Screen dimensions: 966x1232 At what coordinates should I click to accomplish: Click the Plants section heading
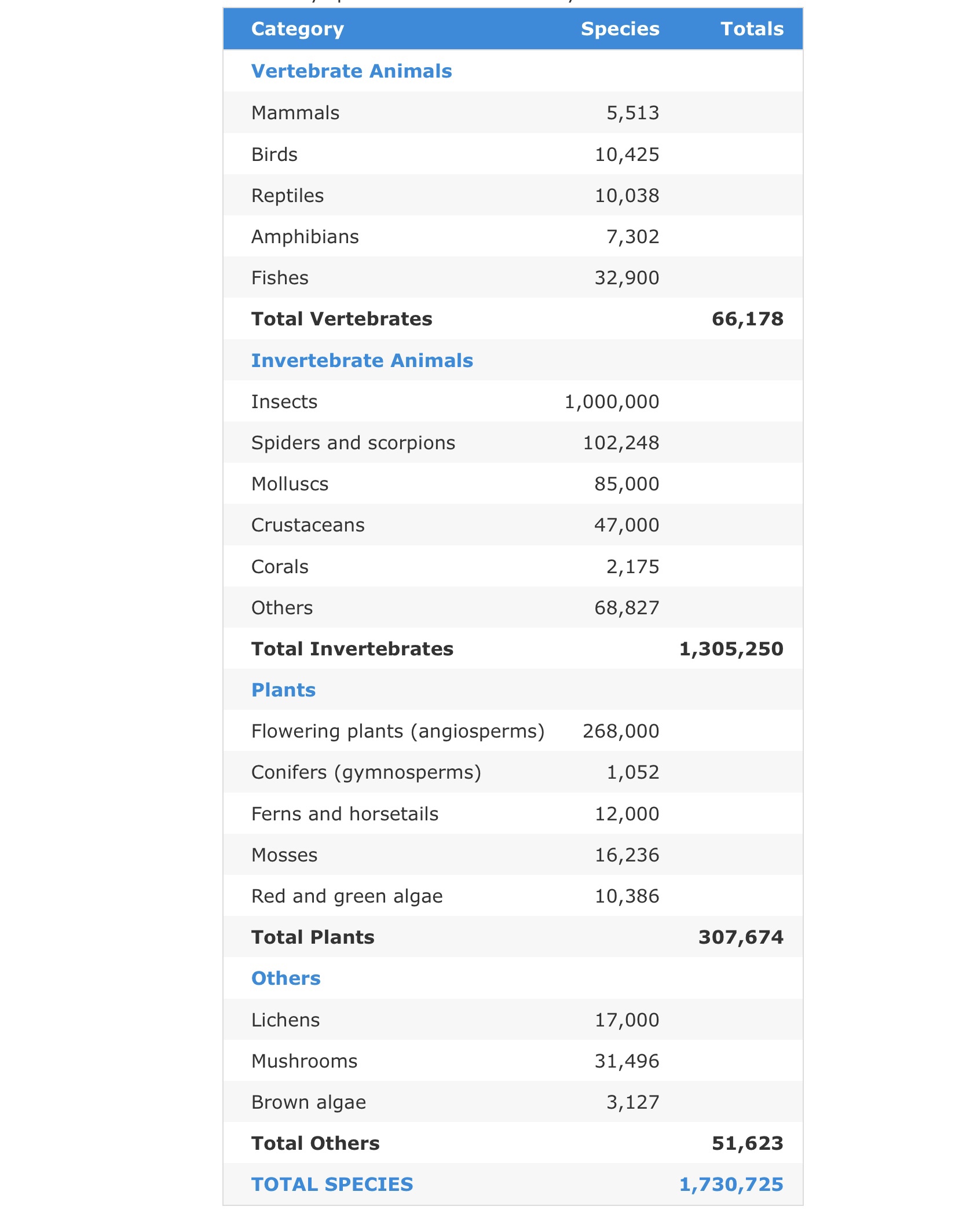[x=283, y=690]
